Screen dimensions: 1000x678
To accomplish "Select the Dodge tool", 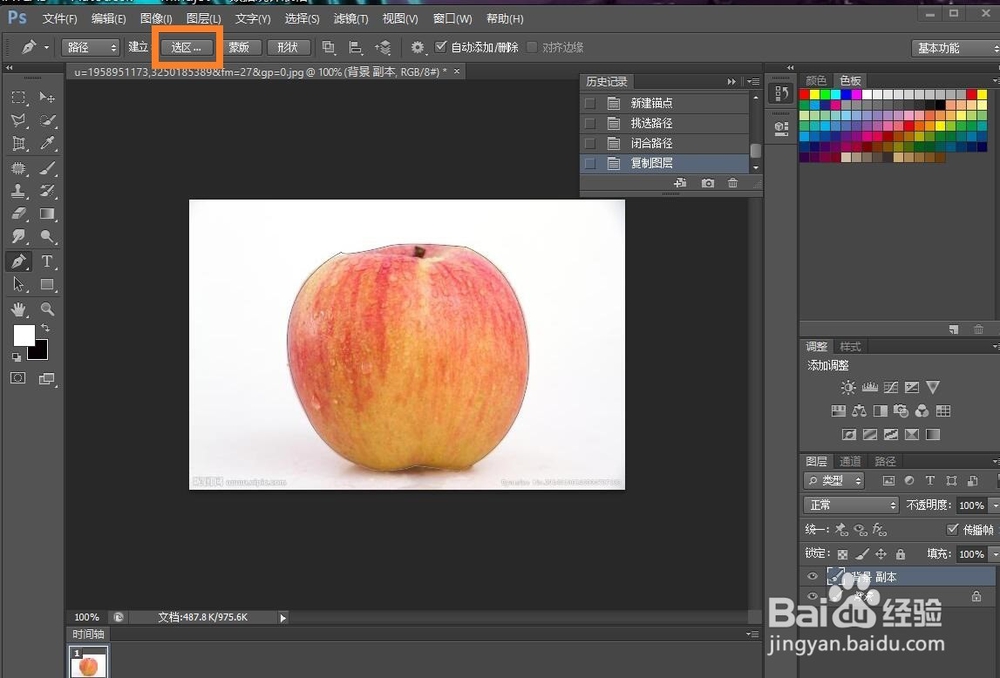I will 47,237.
